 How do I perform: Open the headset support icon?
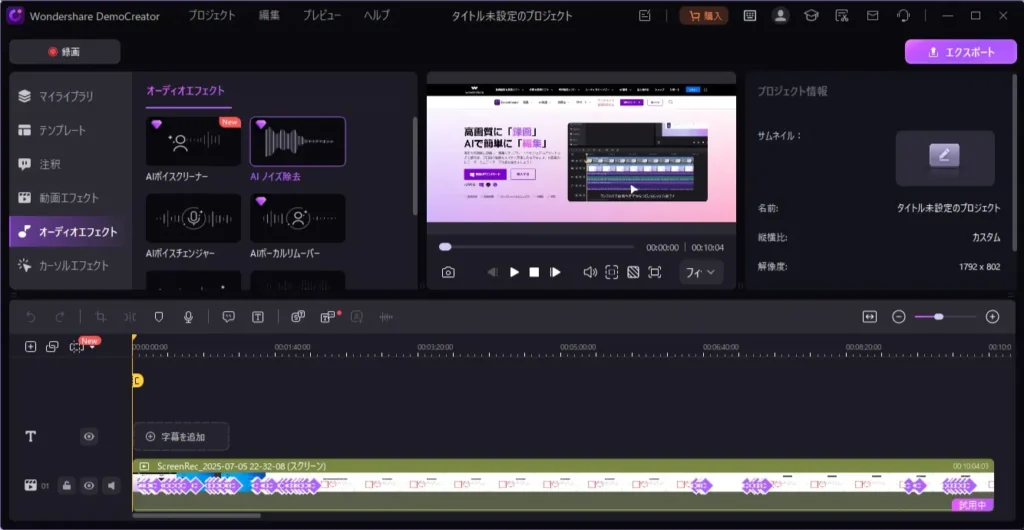[x=903, y=16]
